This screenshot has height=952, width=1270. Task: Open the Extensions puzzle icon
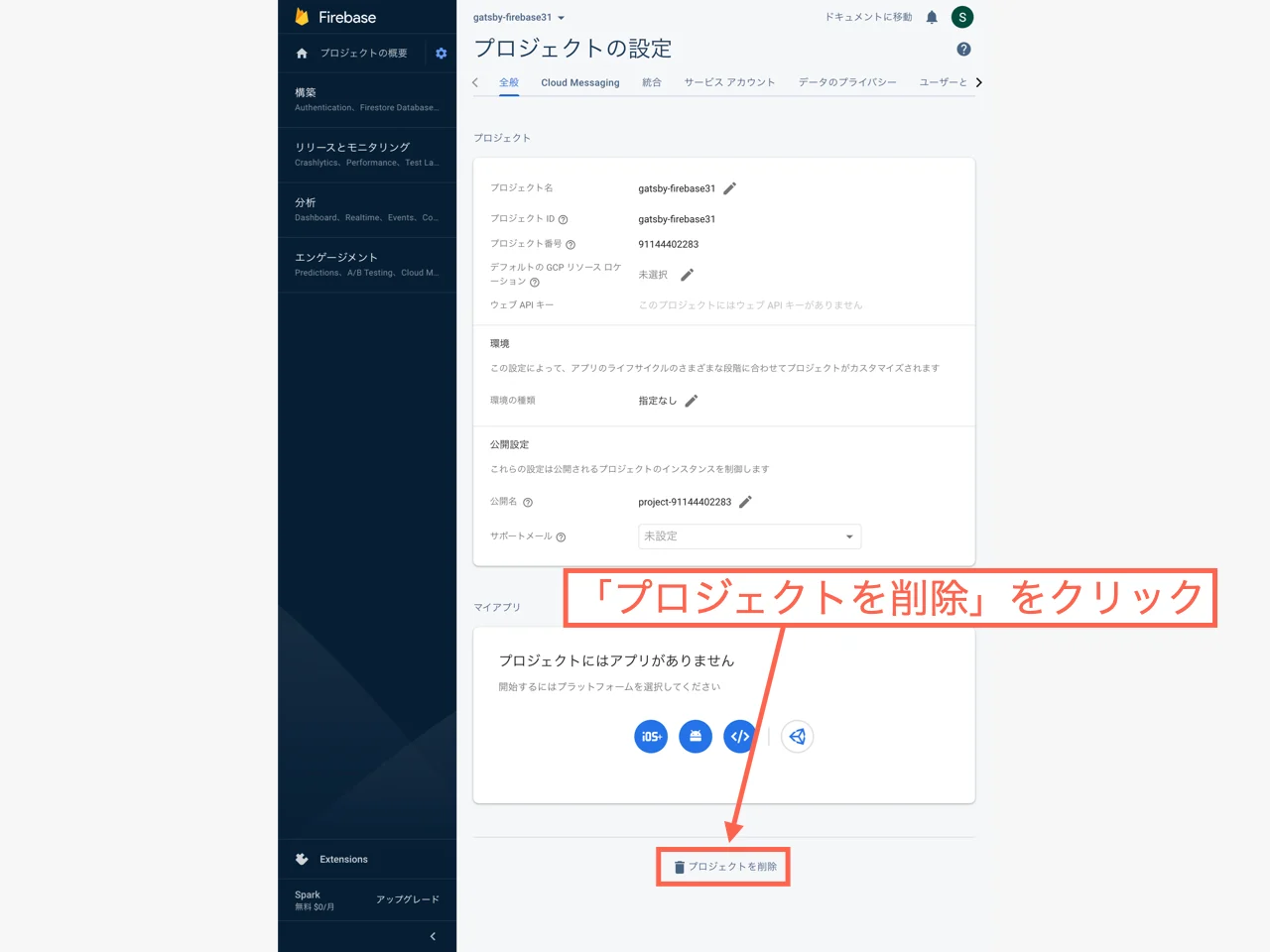[x=301, y=859]
